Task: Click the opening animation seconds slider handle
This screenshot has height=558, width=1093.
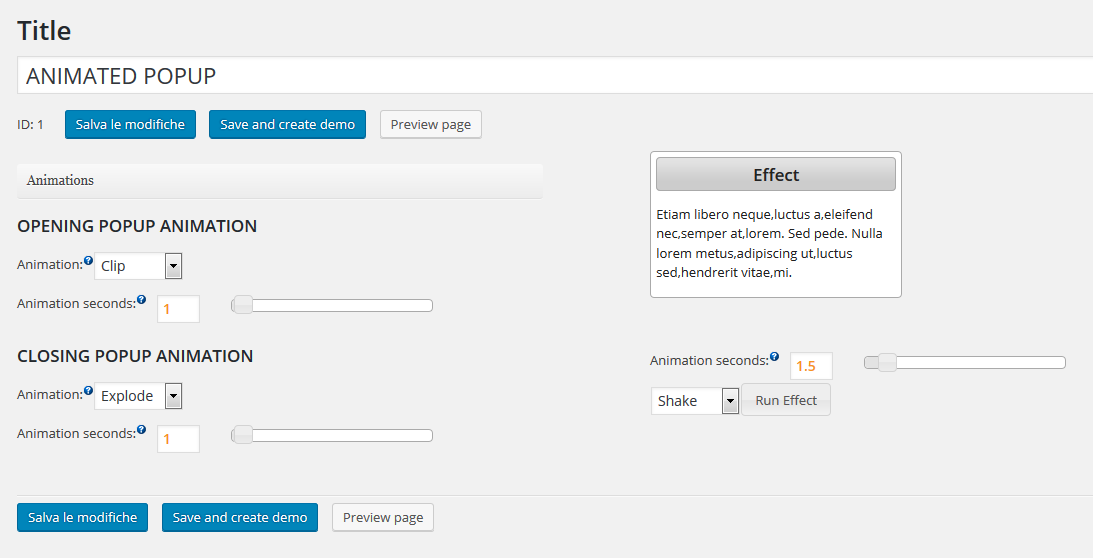Action: pos(243,305)
